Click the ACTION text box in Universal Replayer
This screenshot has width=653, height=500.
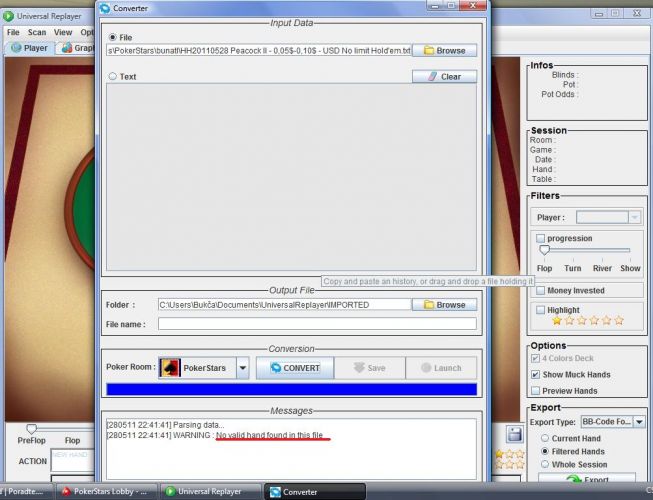[x=72, y=460]
